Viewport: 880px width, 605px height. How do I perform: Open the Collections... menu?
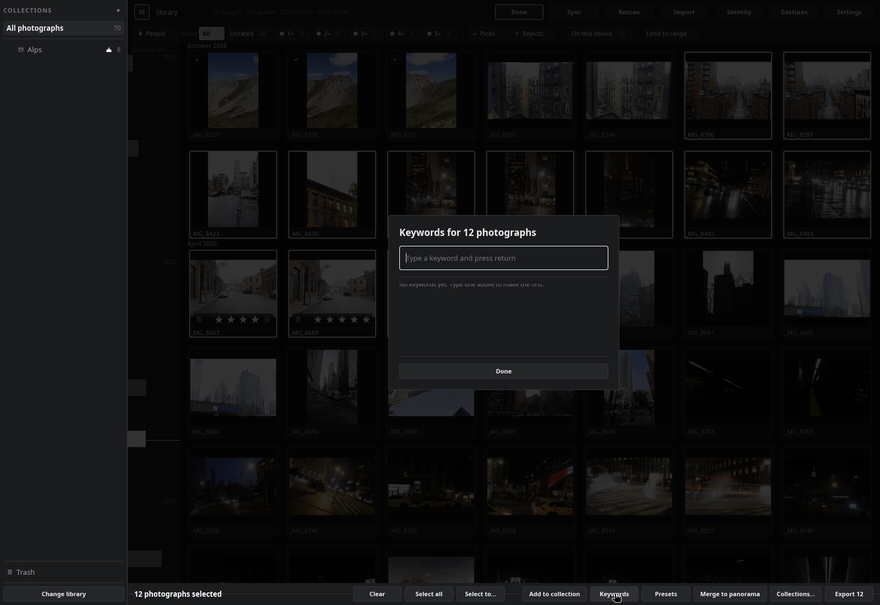click(x=795, y=594)
